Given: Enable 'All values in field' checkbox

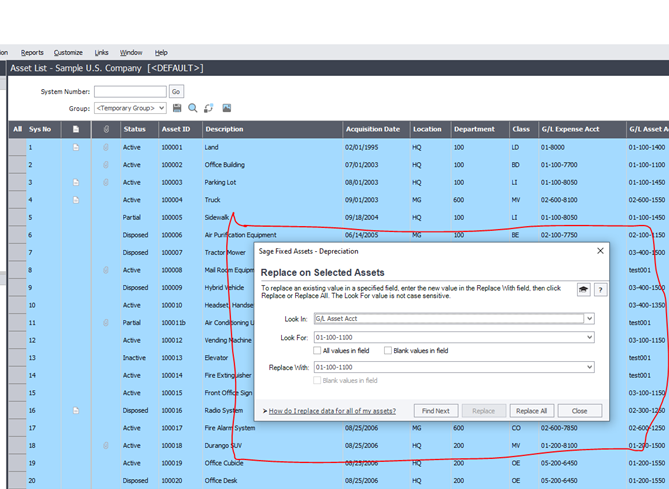Looking at the screenshot, I should pyautogui.click(x=318, y=351).
